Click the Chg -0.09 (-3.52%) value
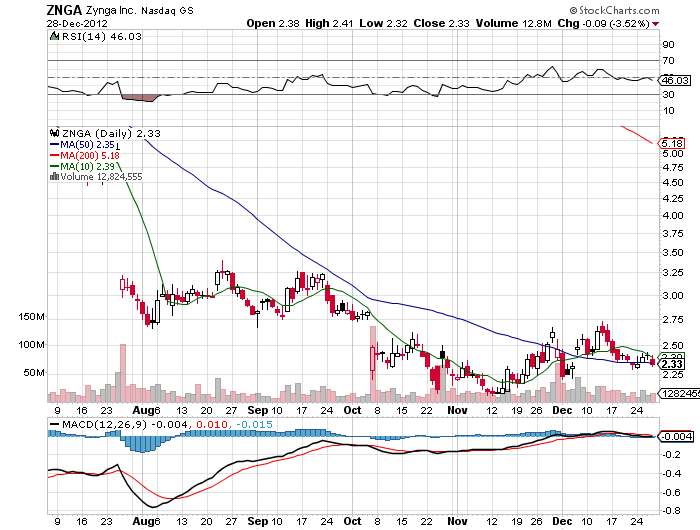Screen dimensions: 700x530 click(x=603, y=23)
